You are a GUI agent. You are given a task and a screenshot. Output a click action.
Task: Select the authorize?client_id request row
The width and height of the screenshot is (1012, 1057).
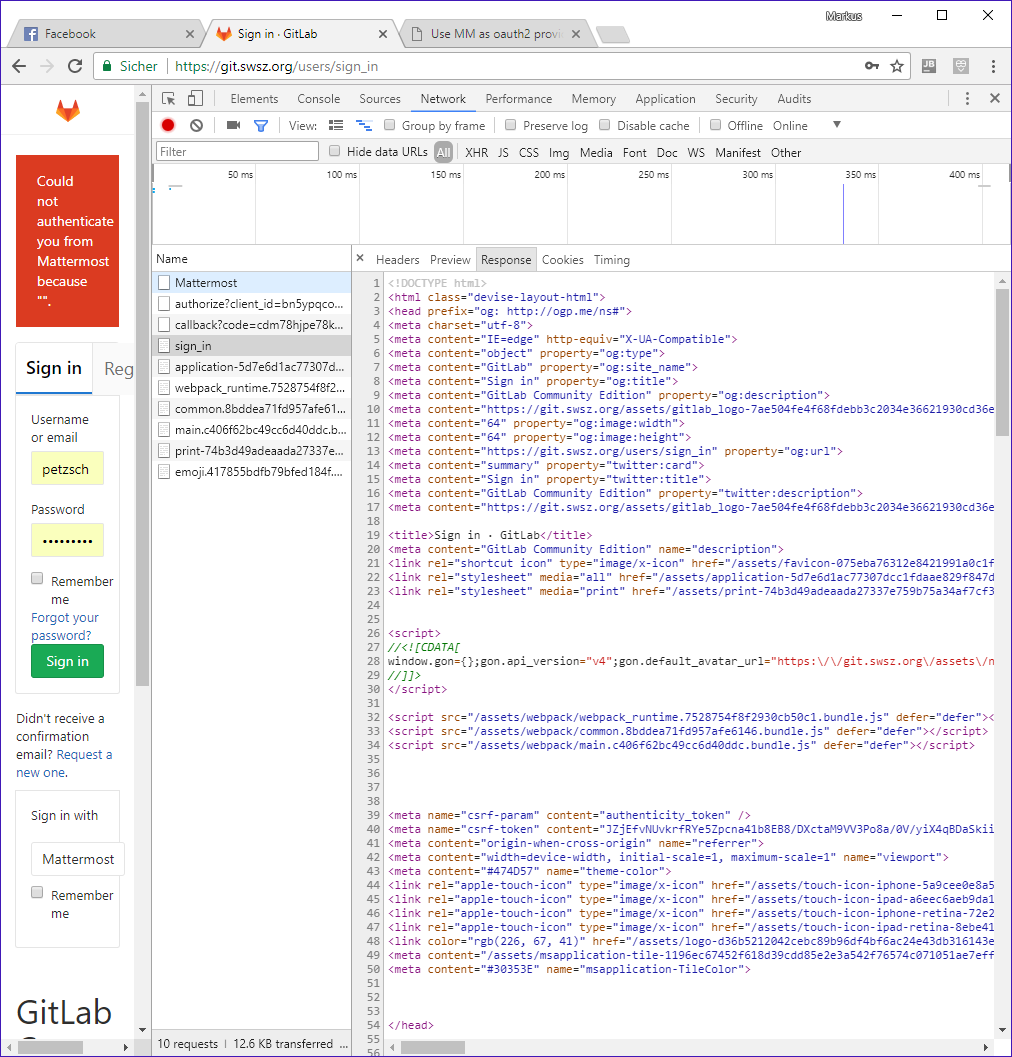pyautogui.click(x=251, y=303)
